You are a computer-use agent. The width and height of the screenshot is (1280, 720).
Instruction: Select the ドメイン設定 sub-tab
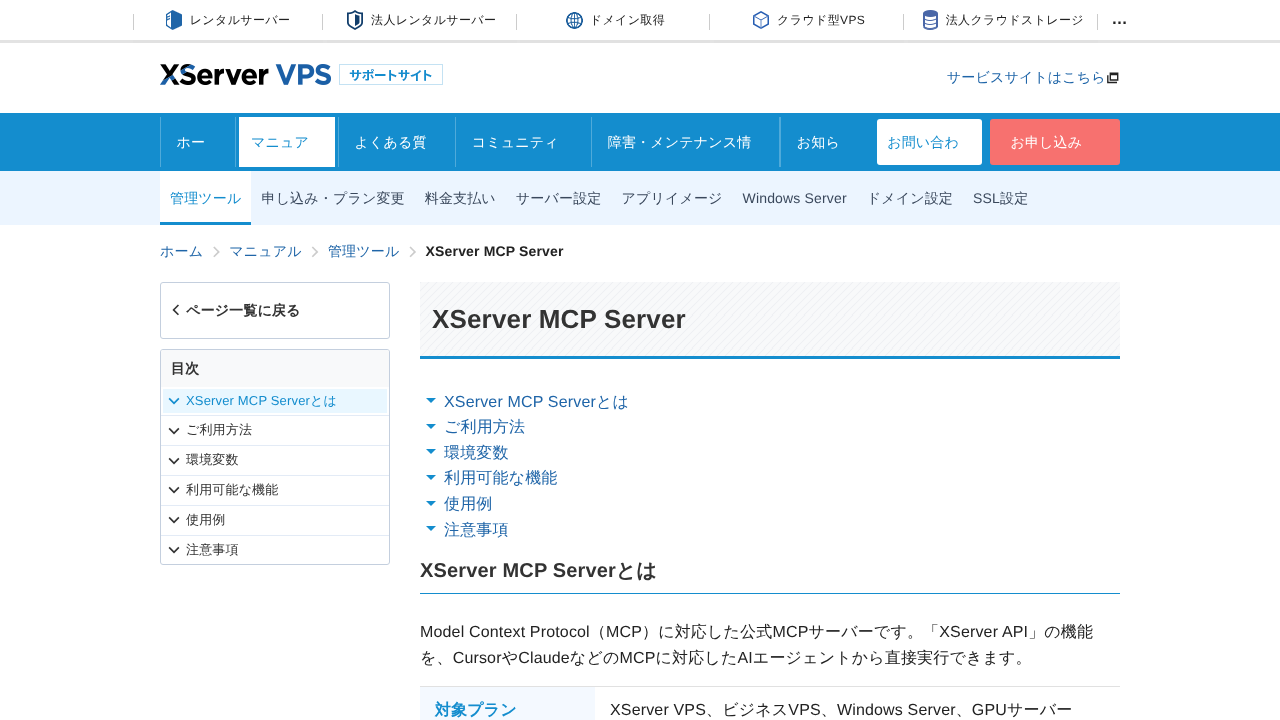coord(910,198)
